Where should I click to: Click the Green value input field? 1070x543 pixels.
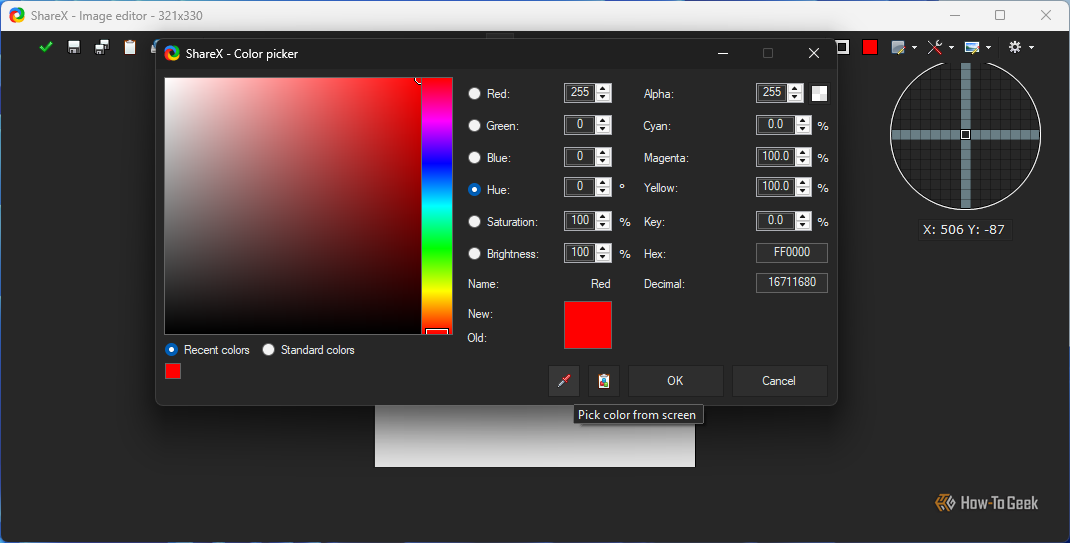(x=580, y=125)
